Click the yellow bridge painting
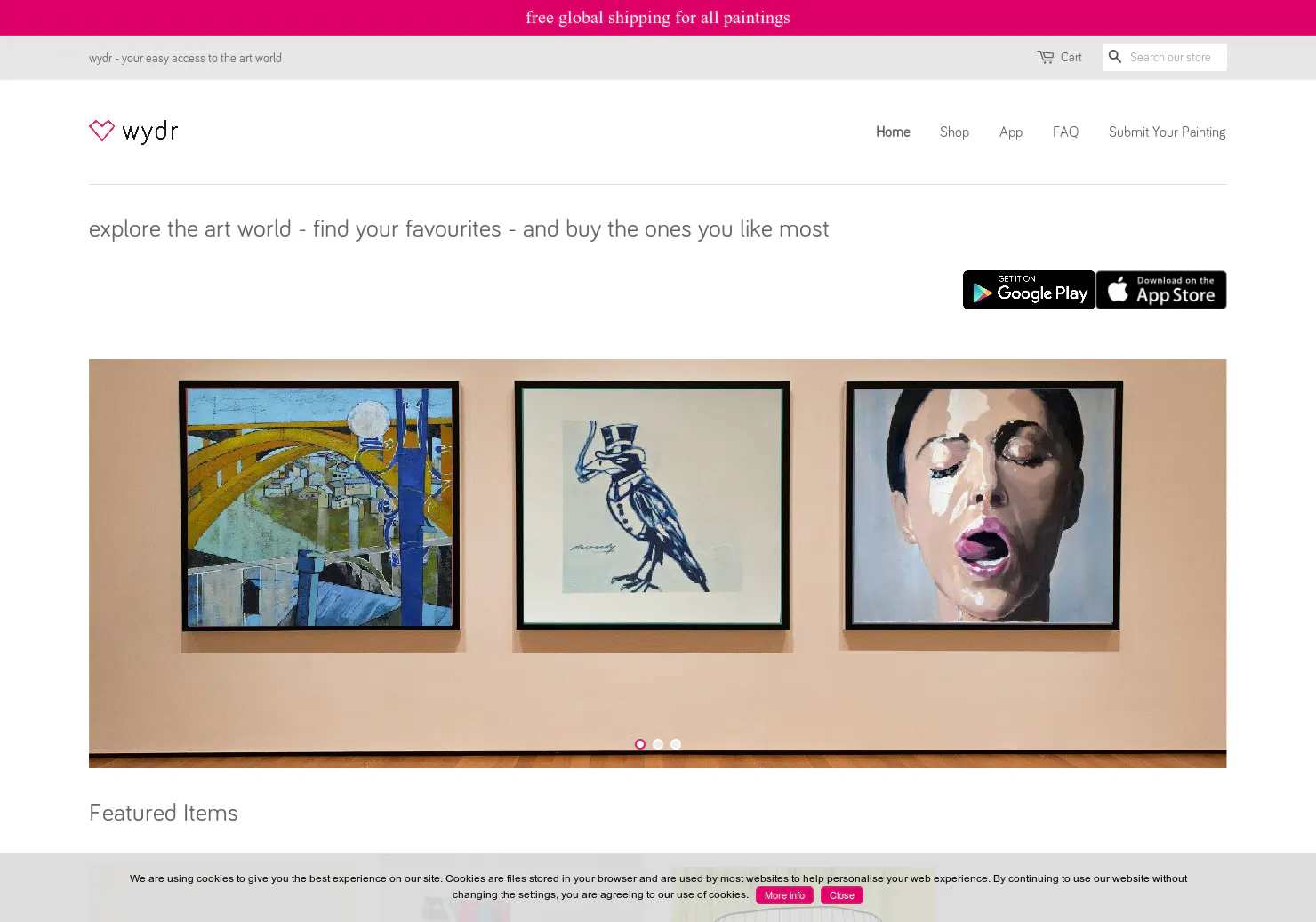Viewport: 1316px width, 922px height. (319, 506)
